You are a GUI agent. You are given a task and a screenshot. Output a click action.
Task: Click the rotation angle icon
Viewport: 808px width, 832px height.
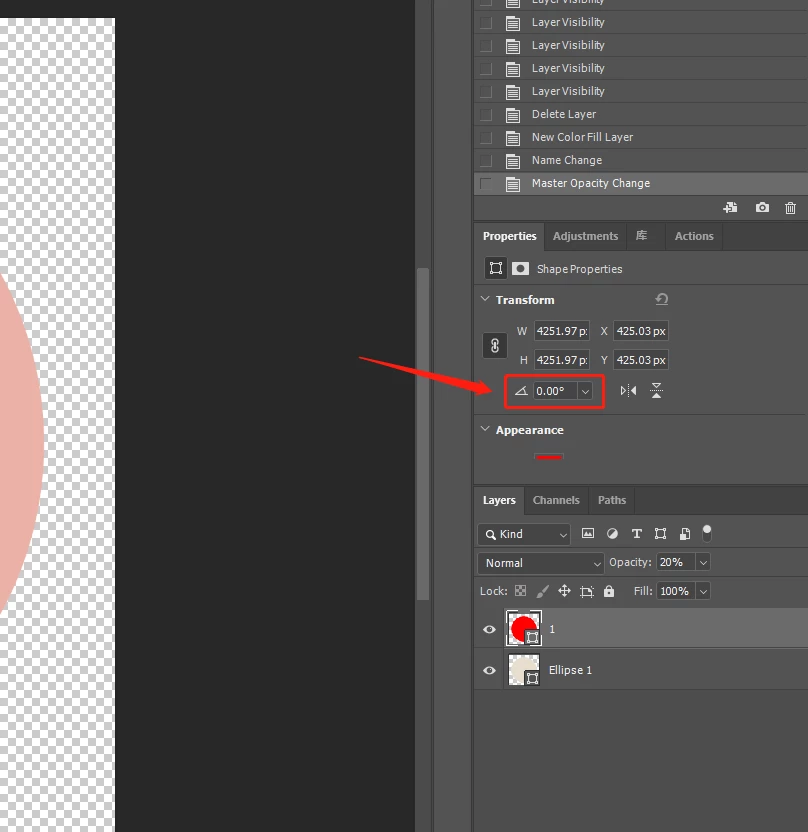[521, 391]
